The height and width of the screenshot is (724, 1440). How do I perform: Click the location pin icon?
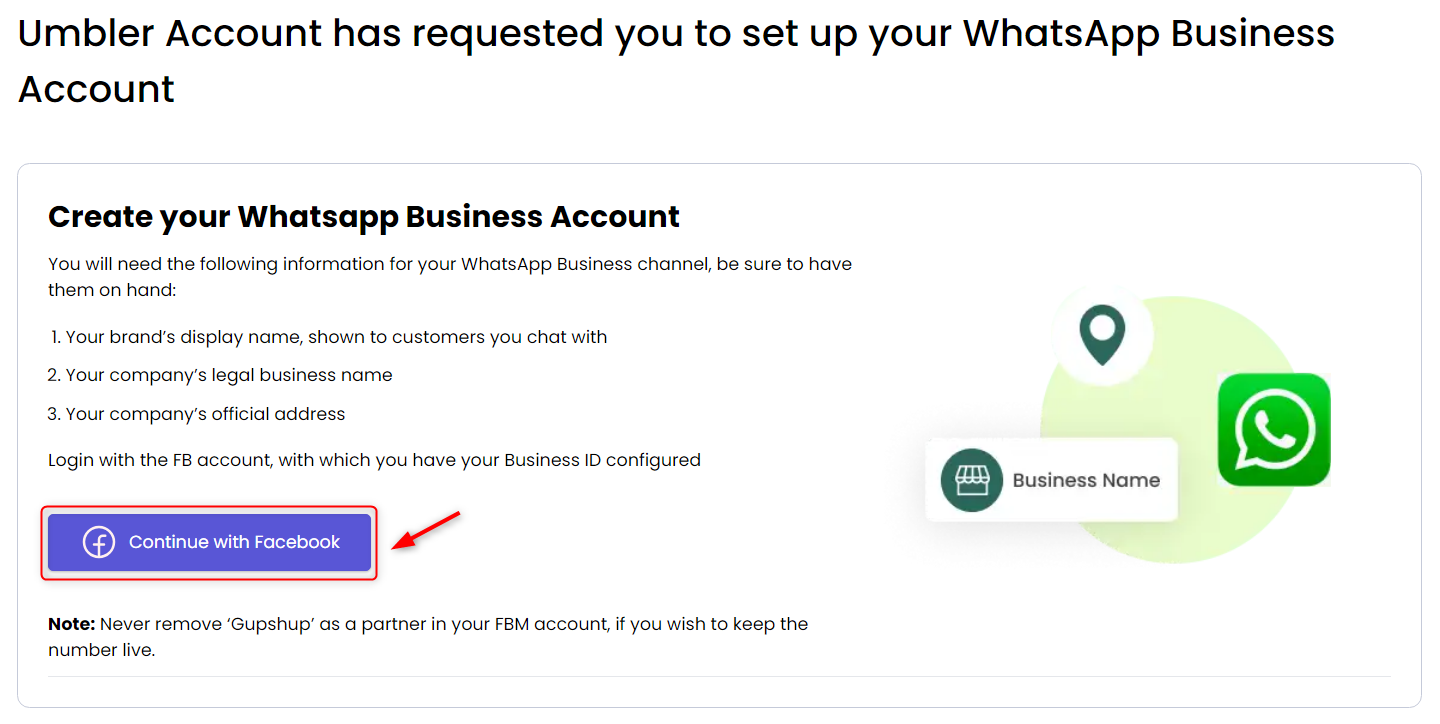[x=1102, y=335]
